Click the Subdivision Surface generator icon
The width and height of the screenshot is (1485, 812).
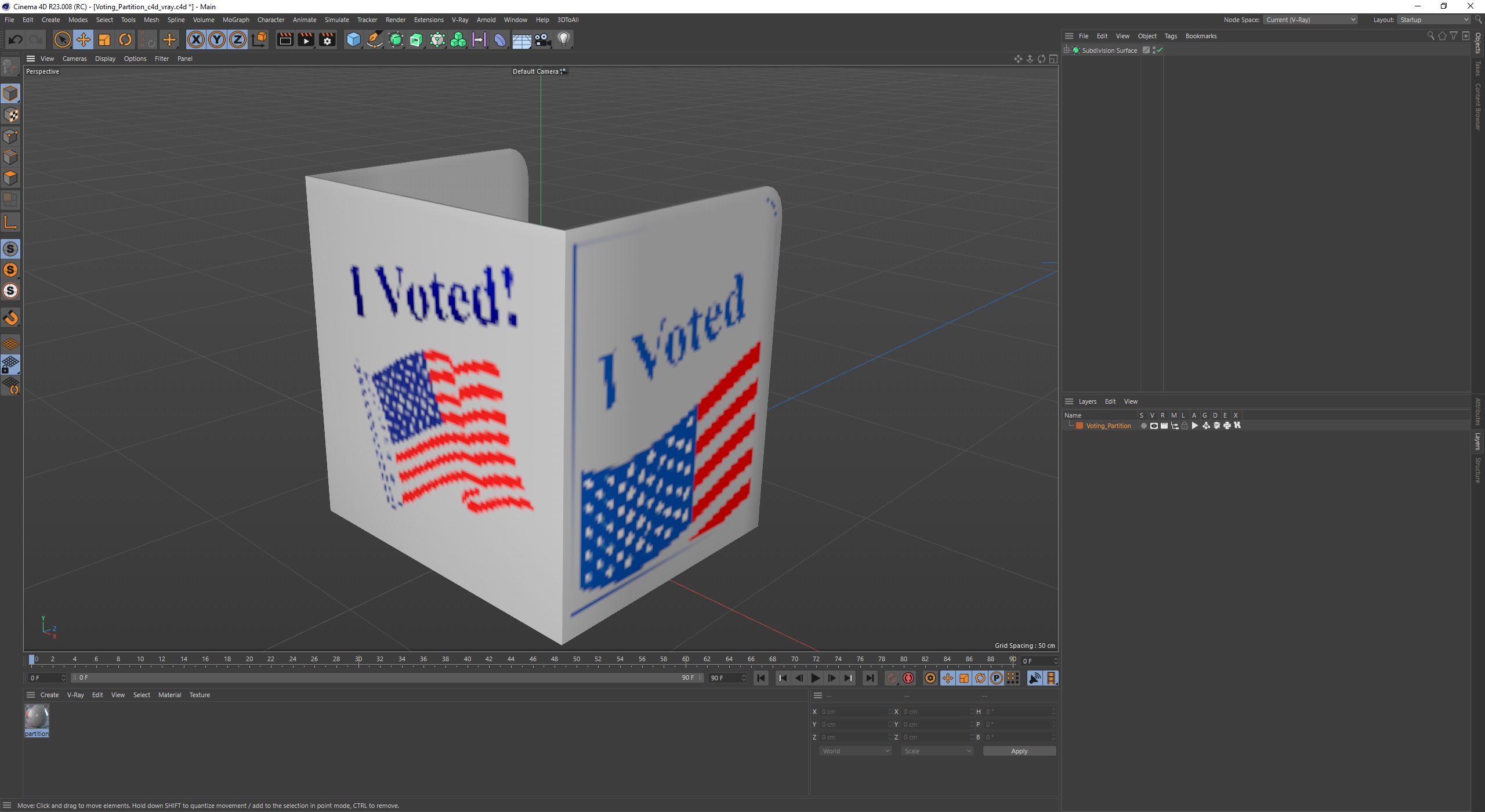tap(396, 39)
